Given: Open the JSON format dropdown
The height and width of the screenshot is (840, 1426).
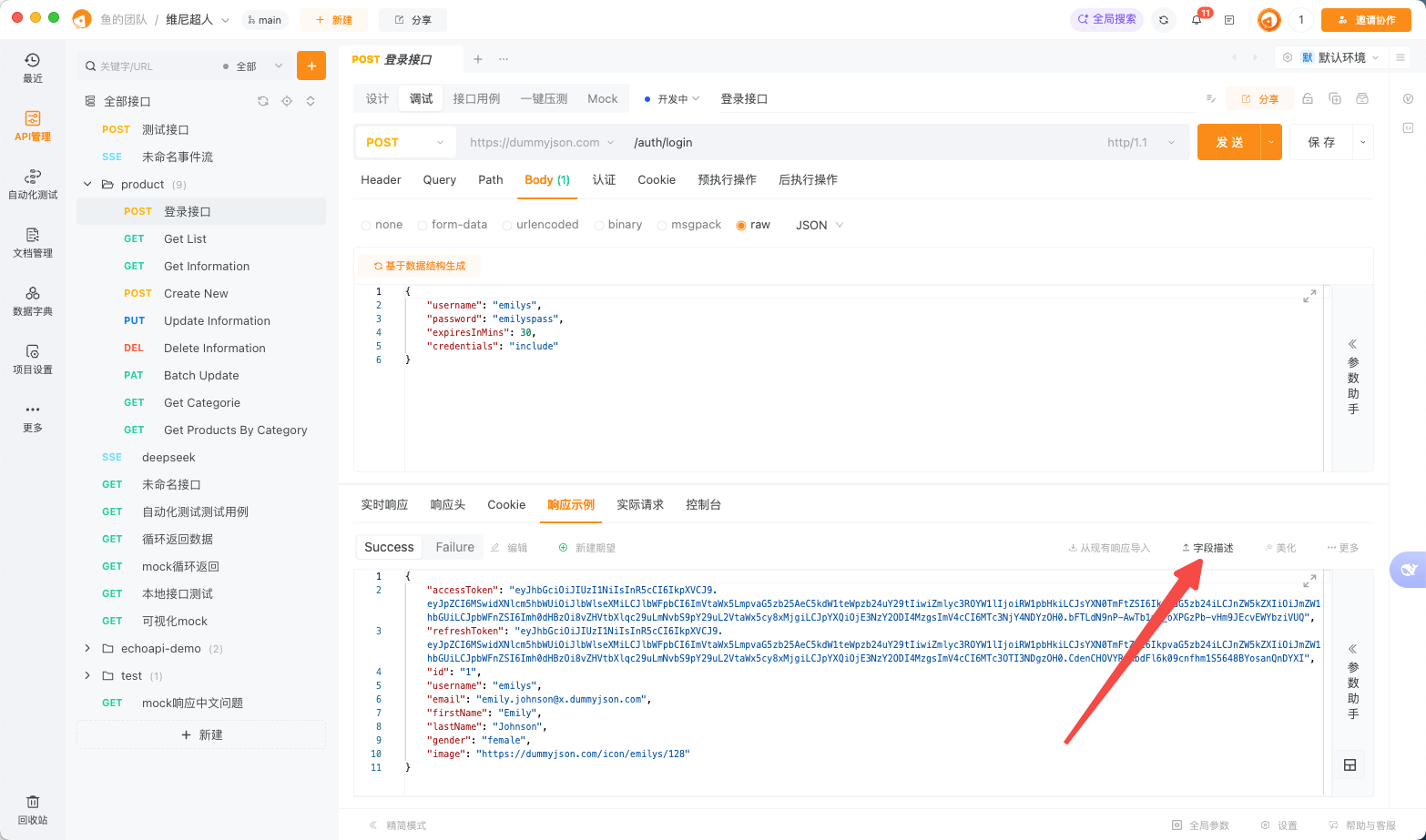Looking at the screenshot, I should (820, 225).
